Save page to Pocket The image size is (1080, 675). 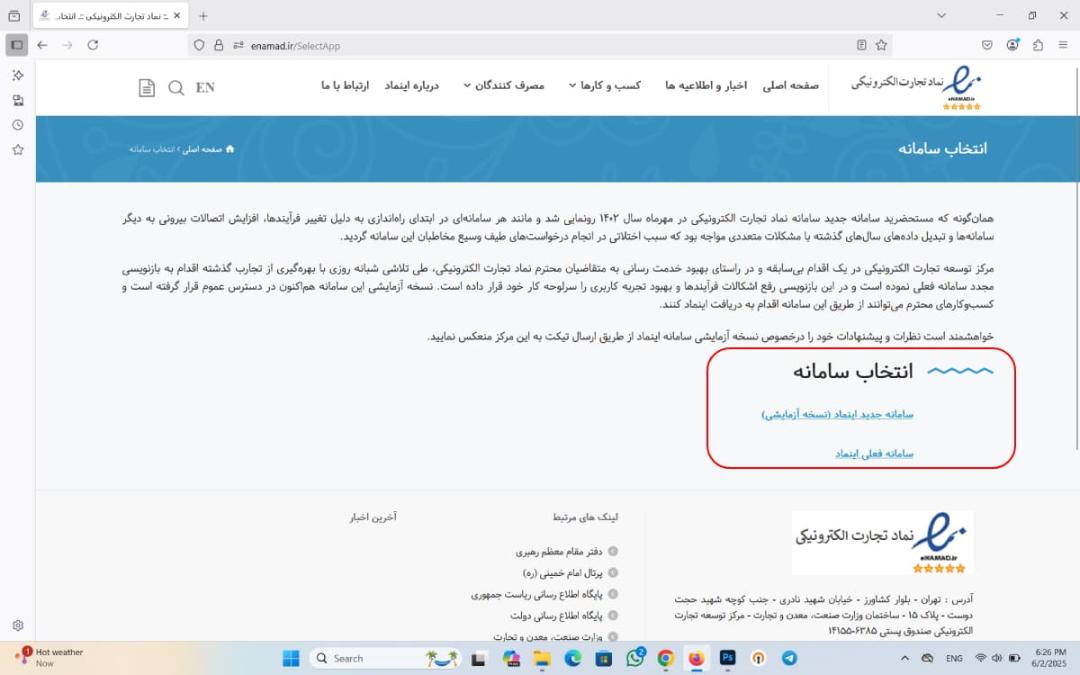(987, 45)
